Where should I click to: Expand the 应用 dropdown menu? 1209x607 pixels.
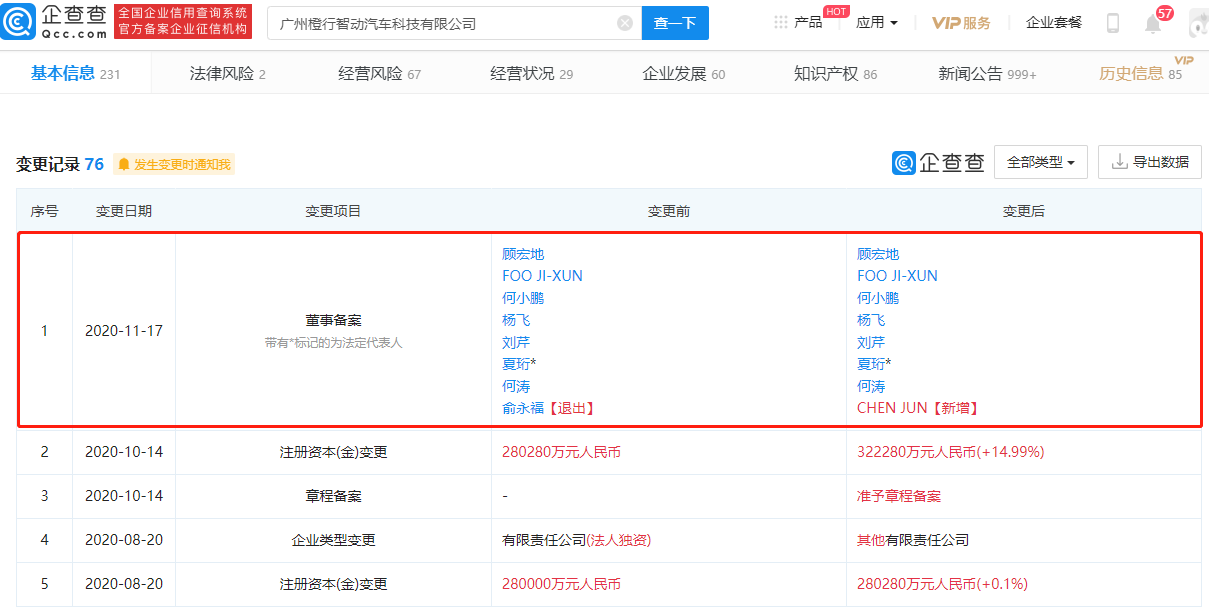877,23
